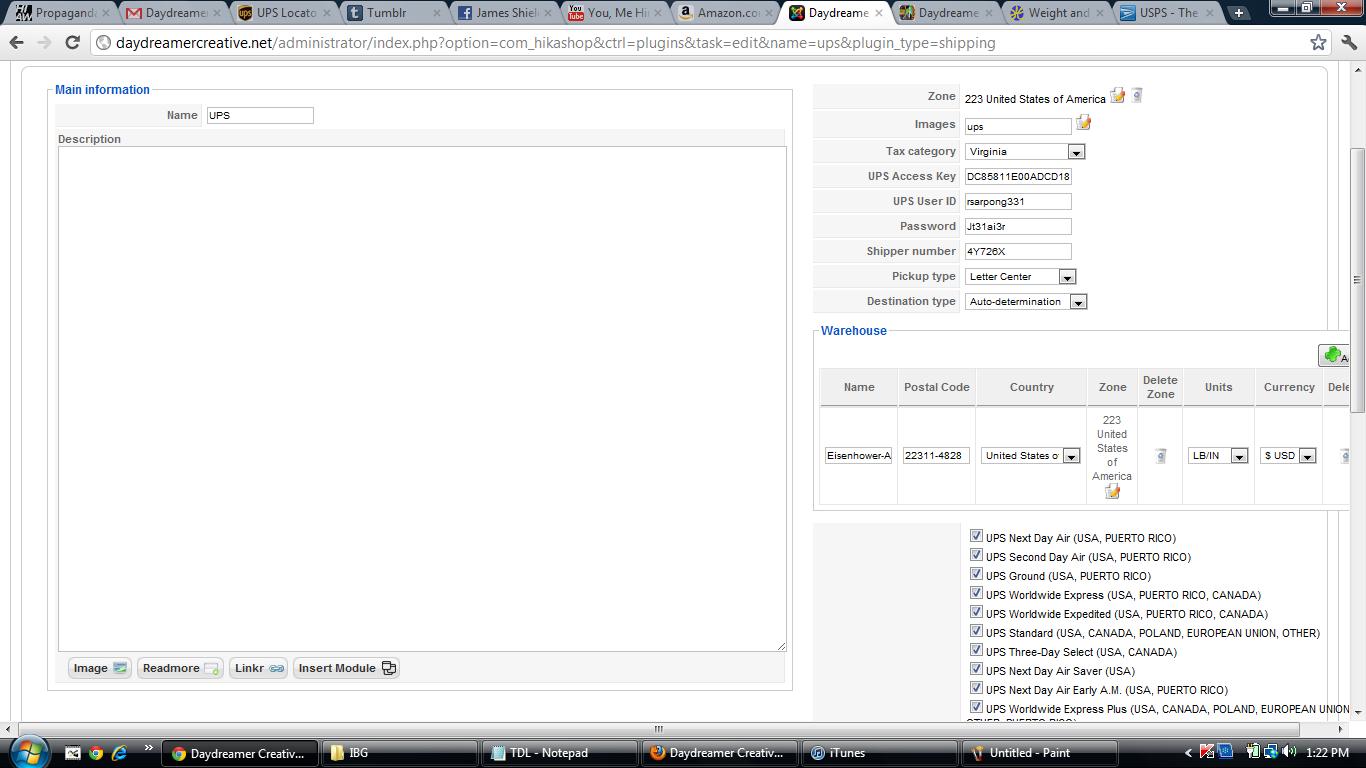Open the volume control in the system tray
1366x768 pixels.
[x=1290, y=752]
